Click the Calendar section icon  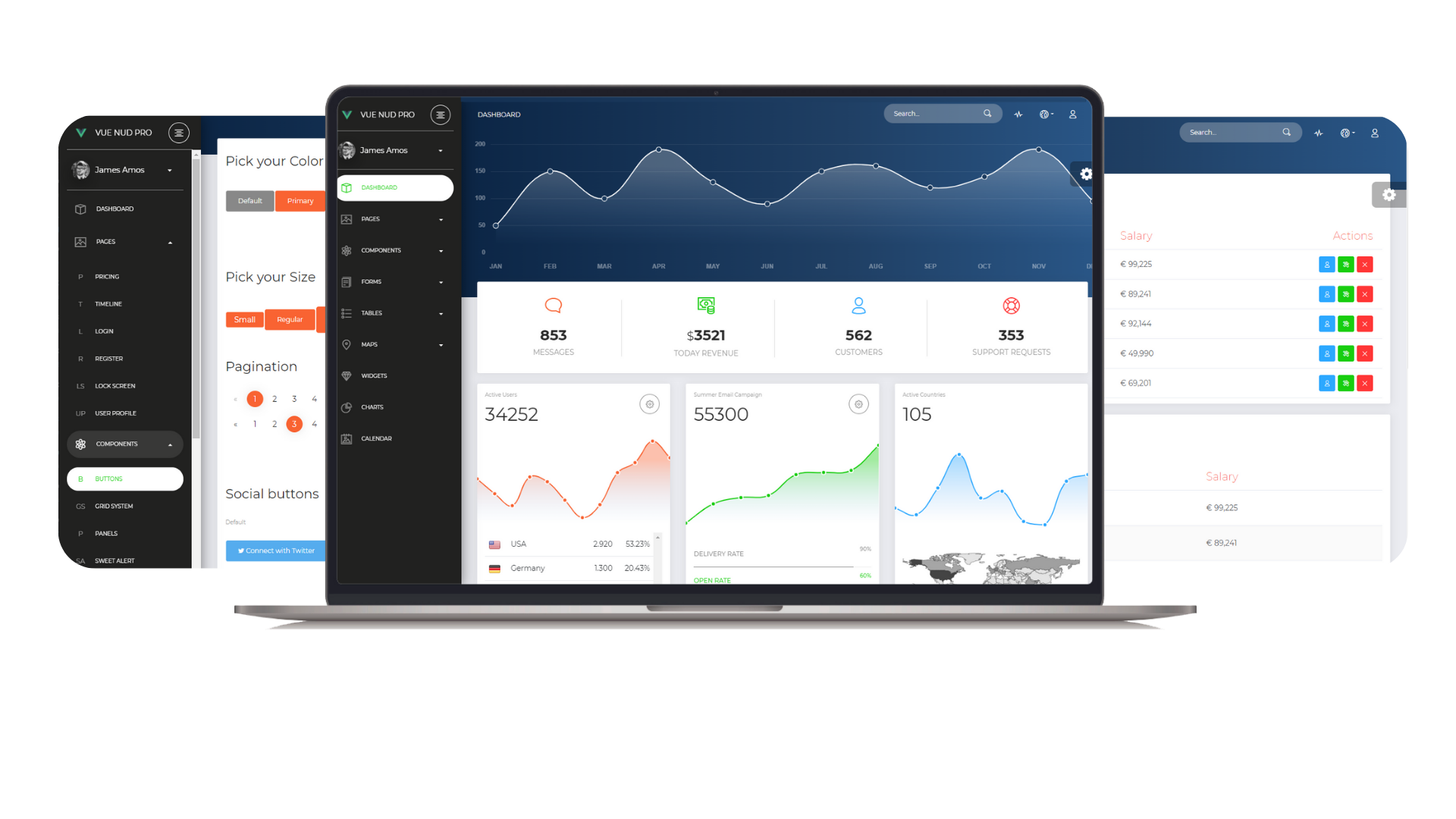click(x=346, y=437)
